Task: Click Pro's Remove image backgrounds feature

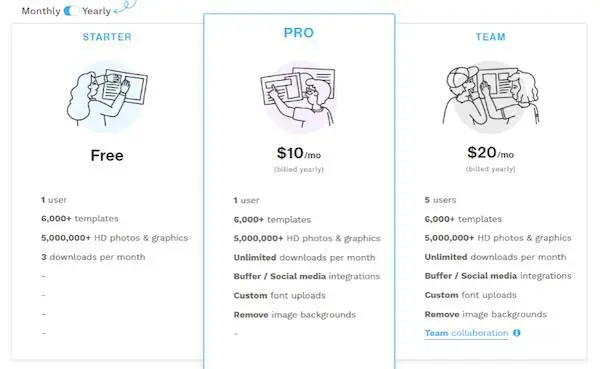Action: tap(295, 315)
